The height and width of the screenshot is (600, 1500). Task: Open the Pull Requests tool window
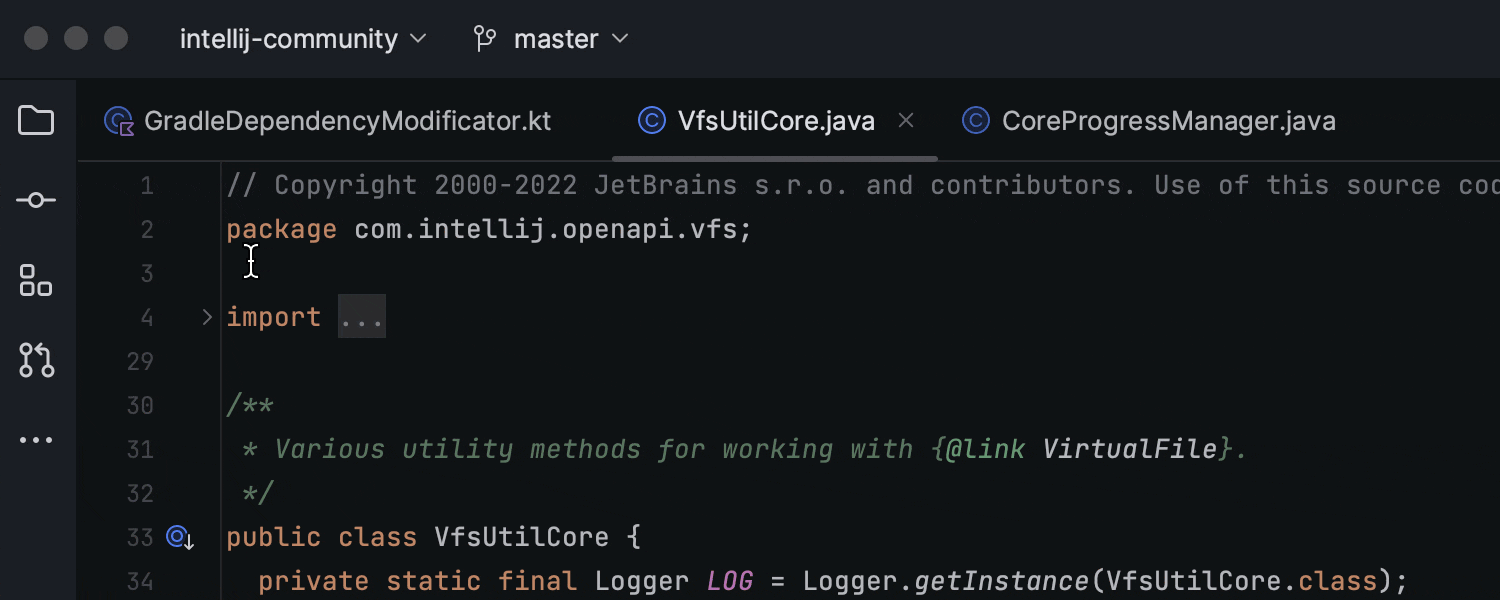tap(36, 360)
